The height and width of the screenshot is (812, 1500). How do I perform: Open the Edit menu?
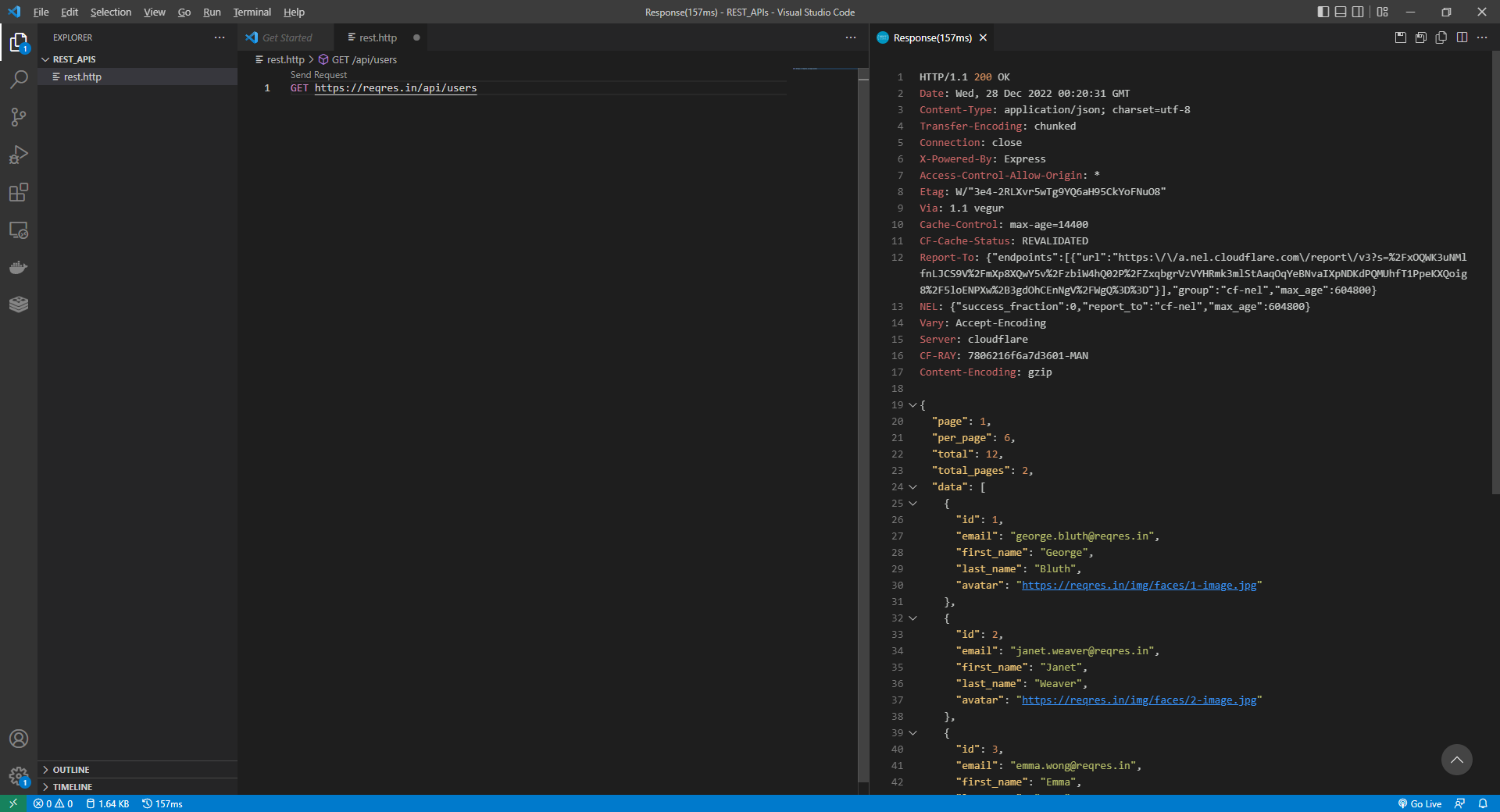[70, 12]
